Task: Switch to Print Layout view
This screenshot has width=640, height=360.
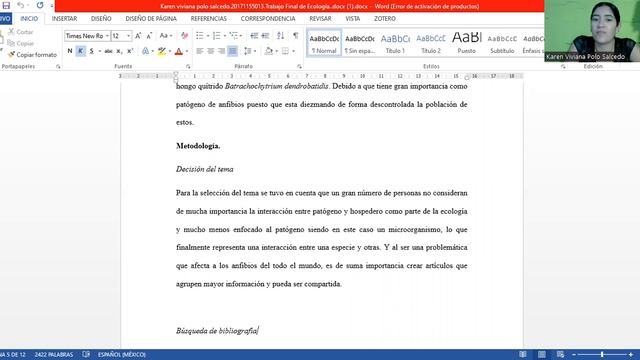Action: point(542,354)
